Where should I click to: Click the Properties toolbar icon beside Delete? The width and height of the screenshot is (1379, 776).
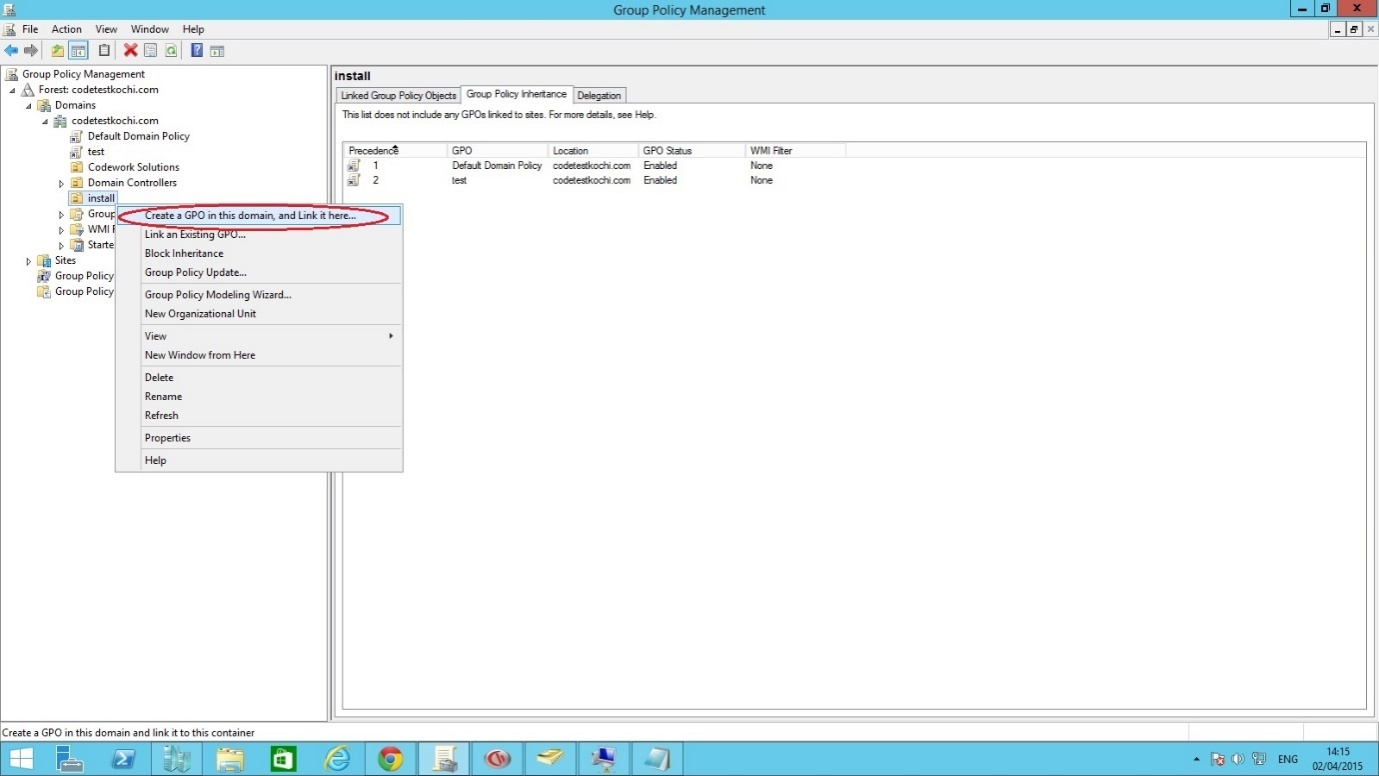point(151,50)
